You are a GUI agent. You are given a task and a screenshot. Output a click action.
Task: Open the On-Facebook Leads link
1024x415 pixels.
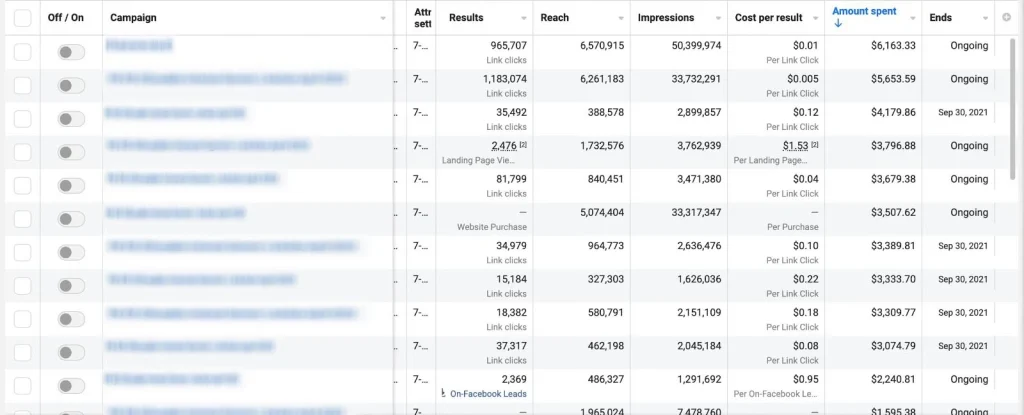pos(488,394)
